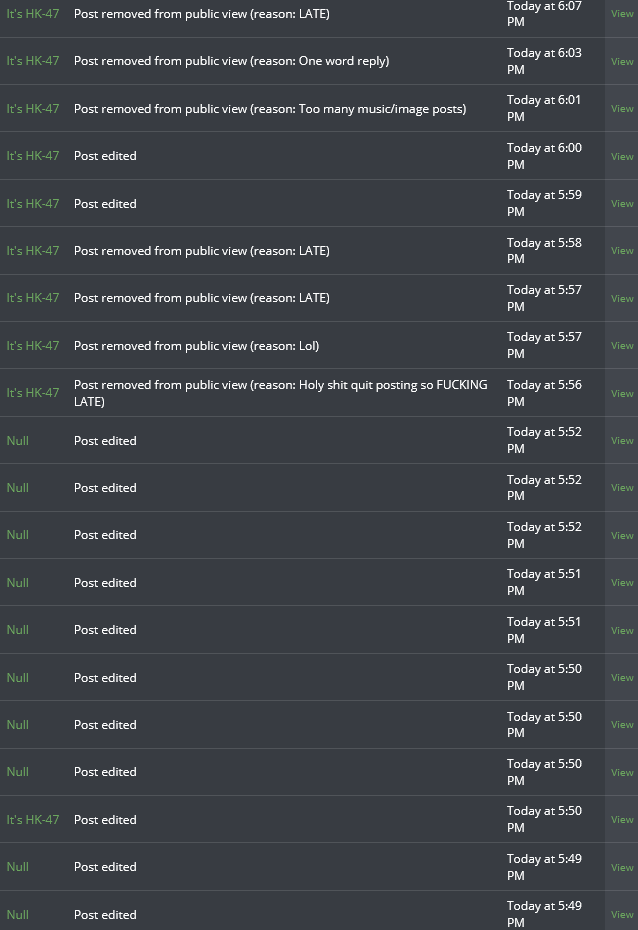This screenshot has height=930, width=638.
Task: View the first 5:52 PM Null post edit
Action: [622, 440]
